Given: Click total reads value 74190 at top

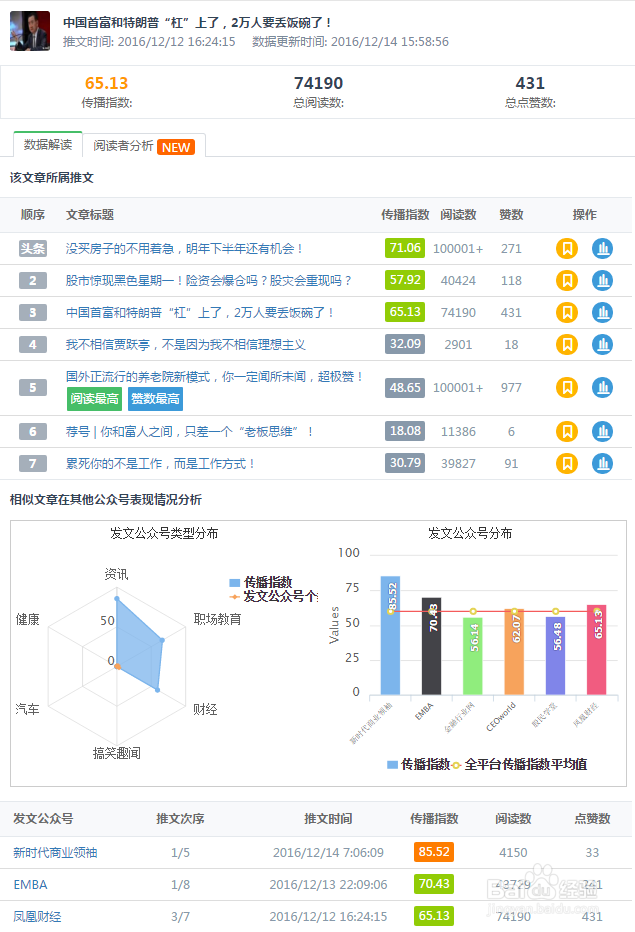Looking at the screenshot, I should (x=319, y=83).
